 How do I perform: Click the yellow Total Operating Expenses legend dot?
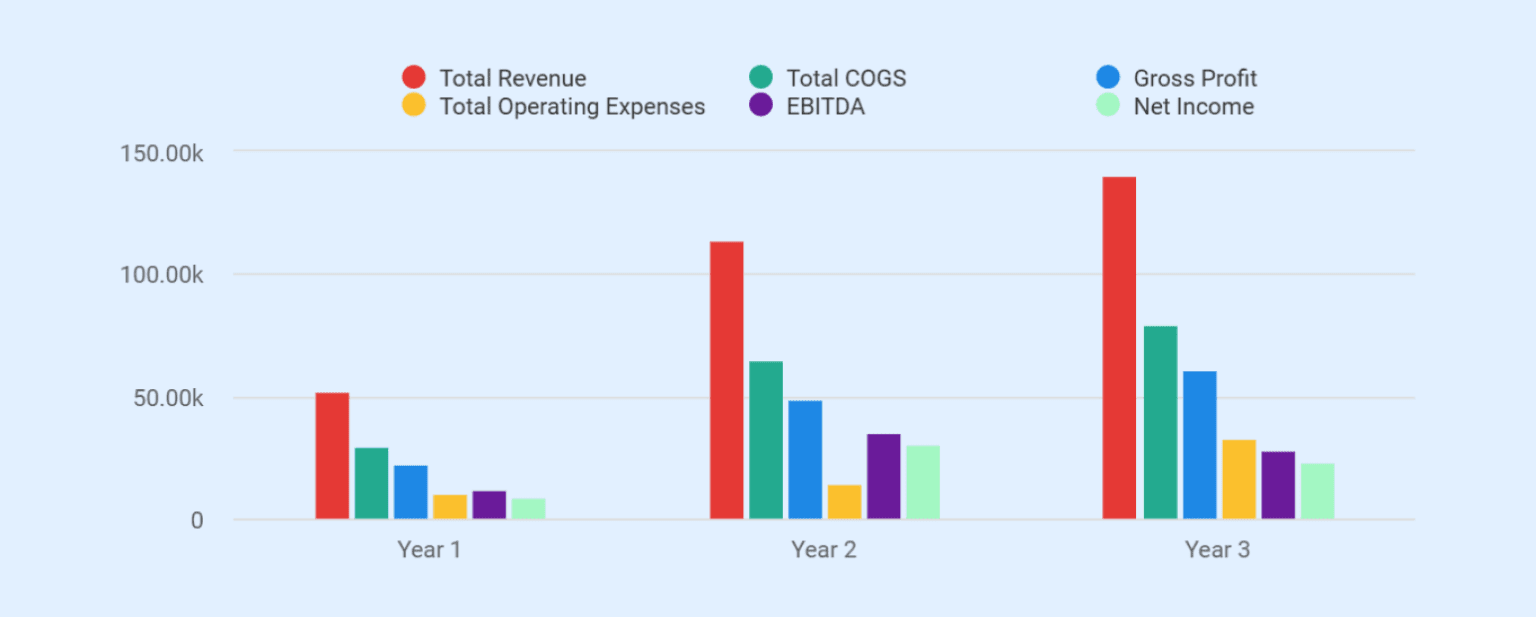(414, 105)
